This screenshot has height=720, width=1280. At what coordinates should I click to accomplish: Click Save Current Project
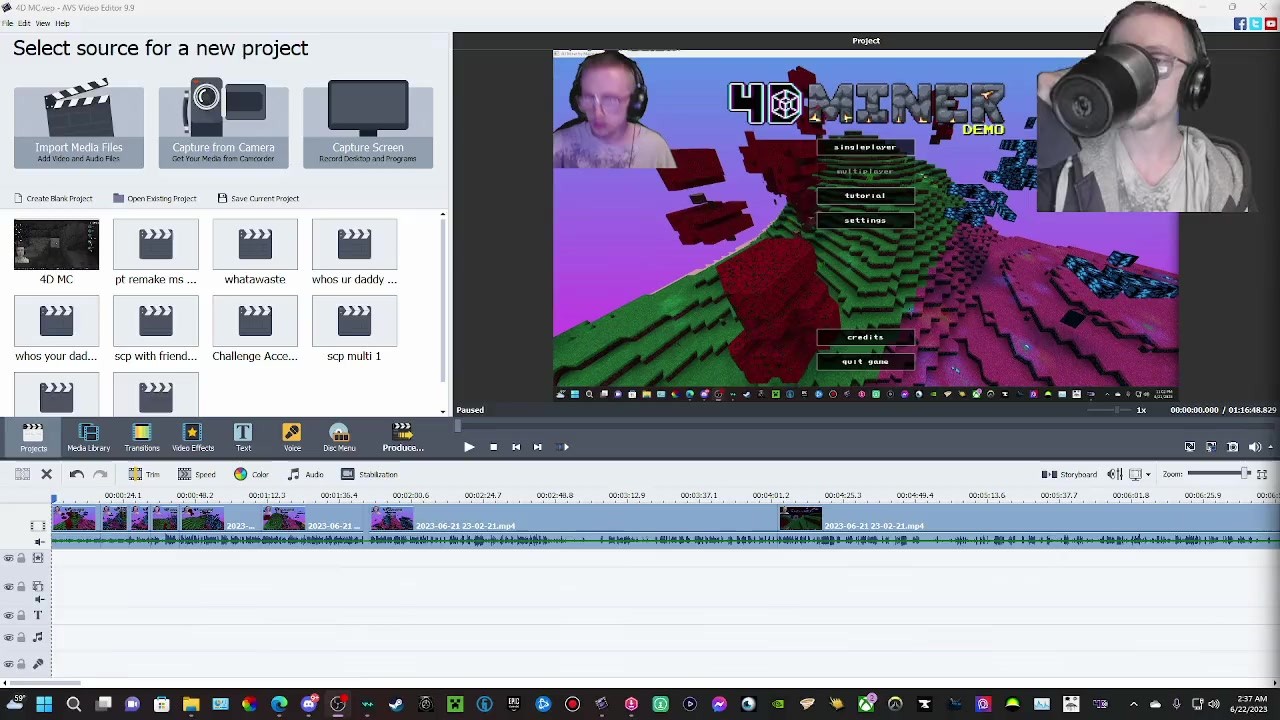[x=258, y=198]
